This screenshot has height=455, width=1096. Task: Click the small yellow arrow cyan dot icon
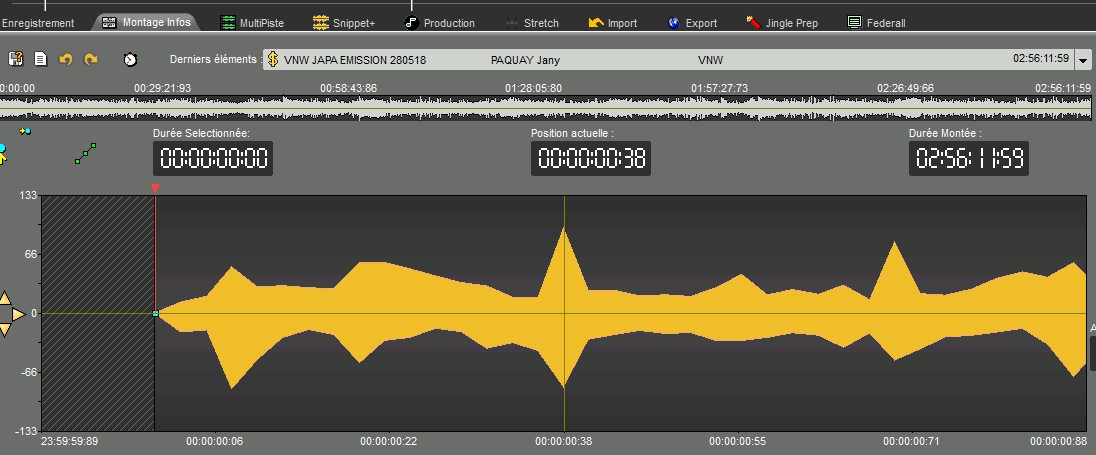point(25,131)
